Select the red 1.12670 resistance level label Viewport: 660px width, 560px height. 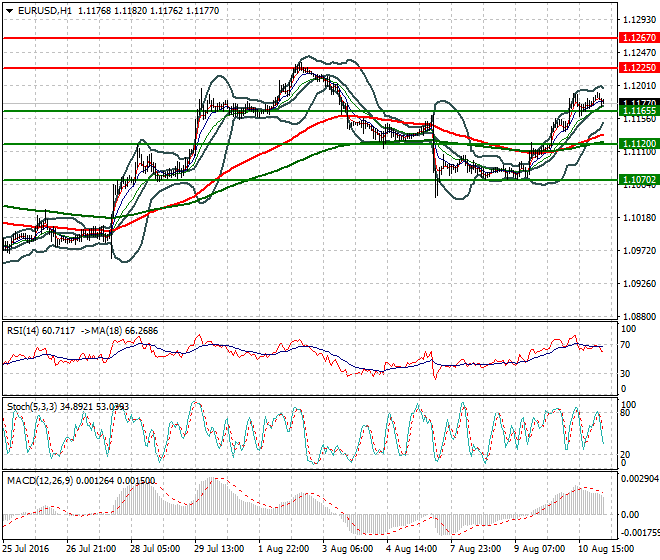(639, 38)
